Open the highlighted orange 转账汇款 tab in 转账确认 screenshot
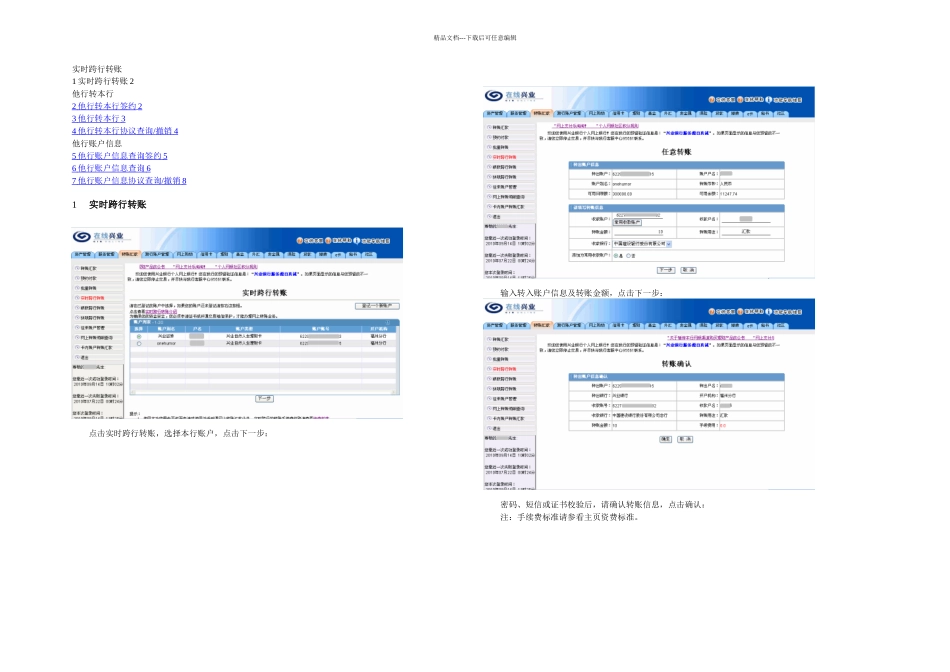 tap(541, 325)
